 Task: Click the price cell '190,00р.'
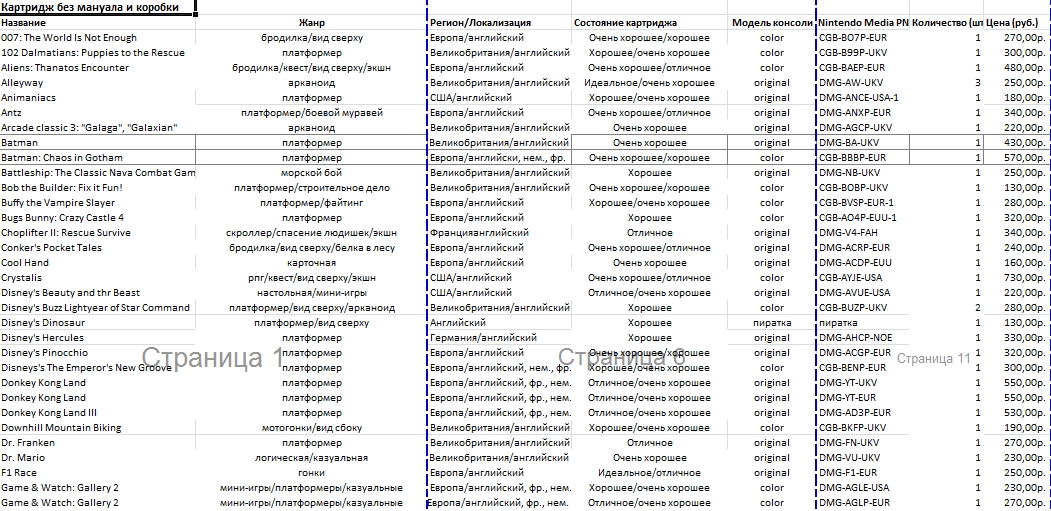1017,427
